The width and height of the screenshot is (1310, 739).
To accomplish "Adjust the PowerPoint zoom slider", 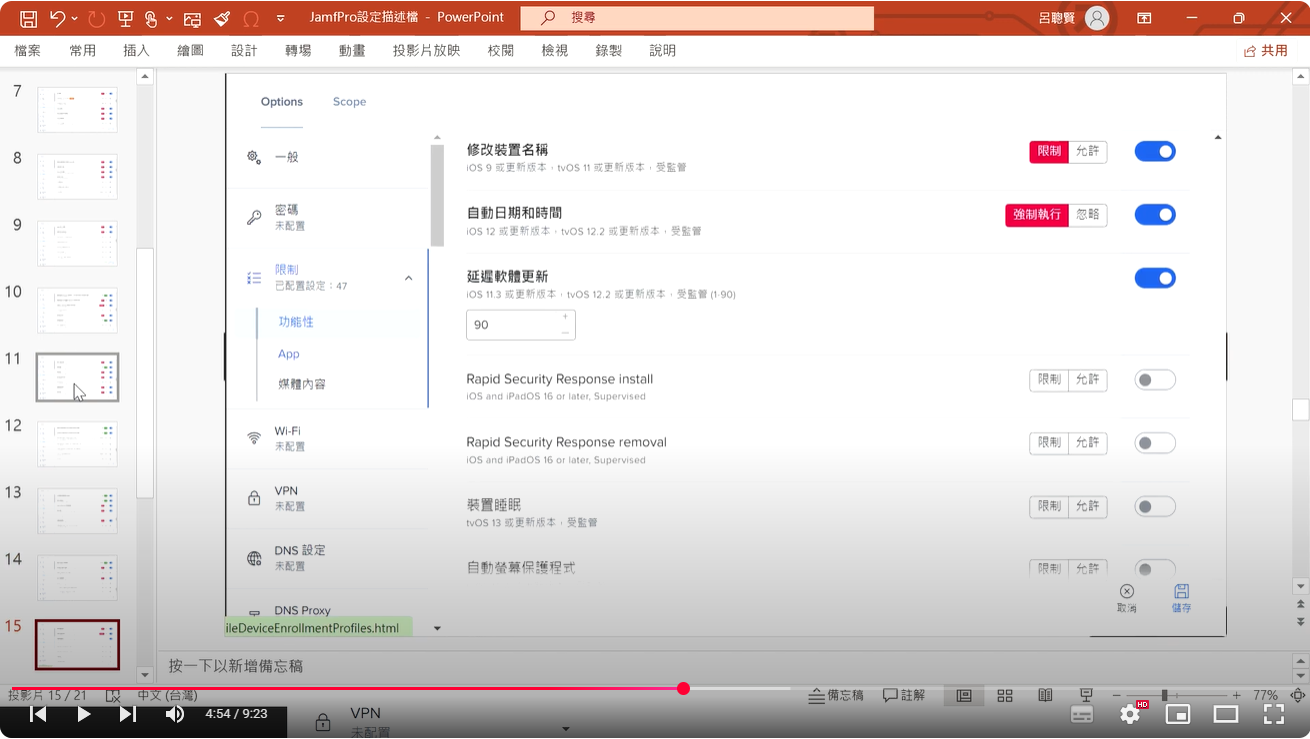I will [x=1164, y=695].
